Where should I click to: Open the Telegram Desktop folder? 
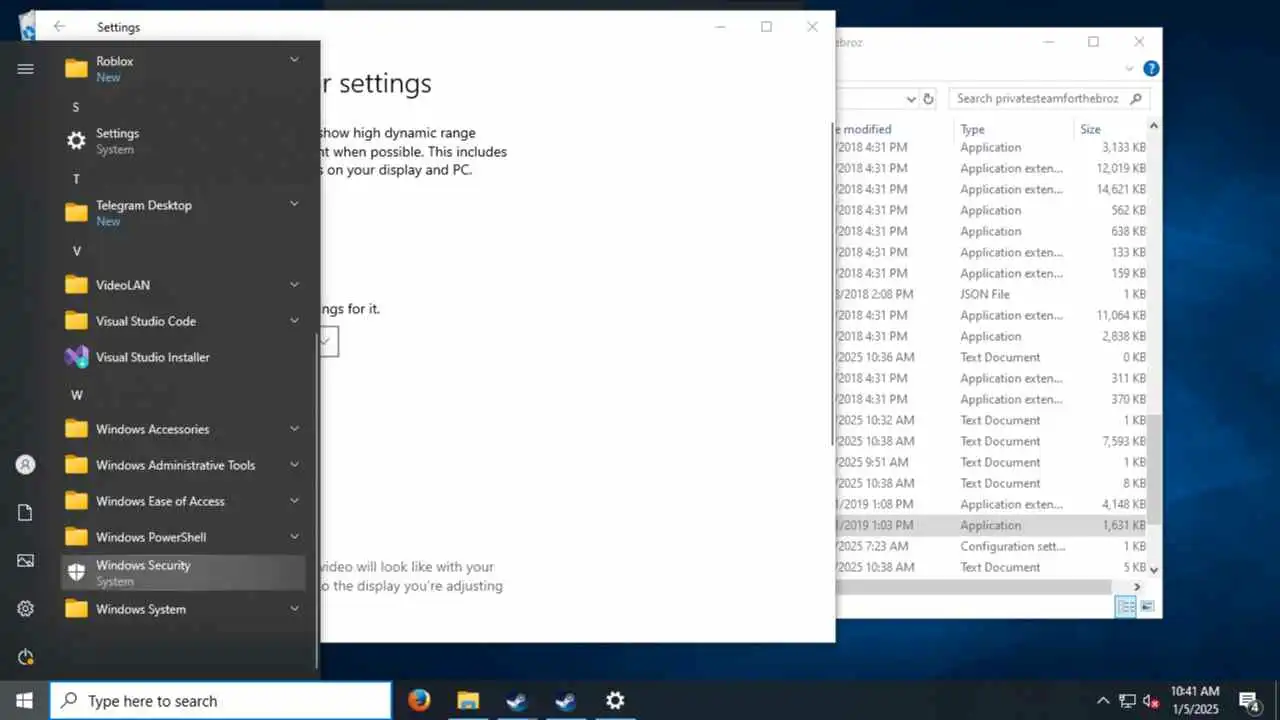pyautogui.click(x=183, y=213)
